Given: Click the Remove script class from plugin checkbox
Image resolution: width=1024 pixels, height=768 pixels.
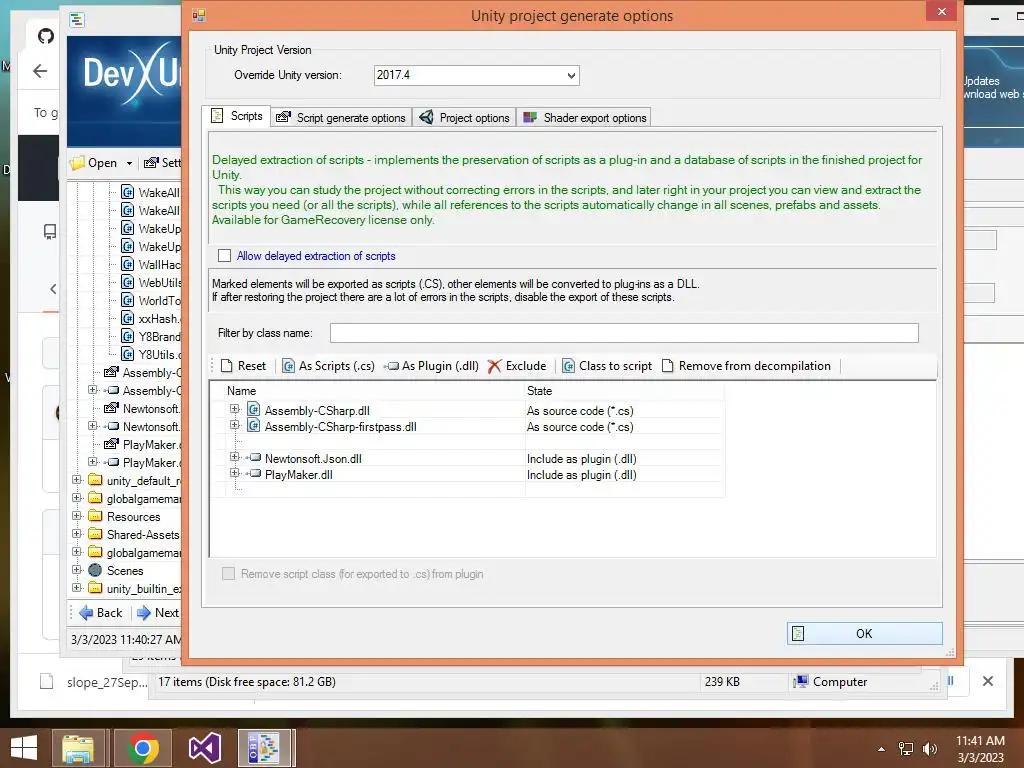Looking at the screenshot, I should 229,574.
